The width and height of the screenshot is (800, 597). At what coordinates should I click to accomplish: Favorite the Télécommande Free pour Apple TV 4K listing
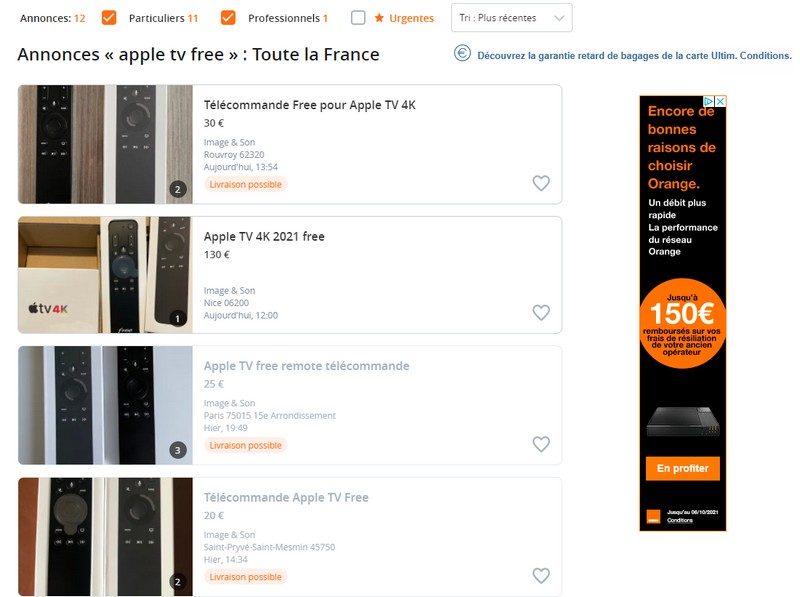(541, 183)
